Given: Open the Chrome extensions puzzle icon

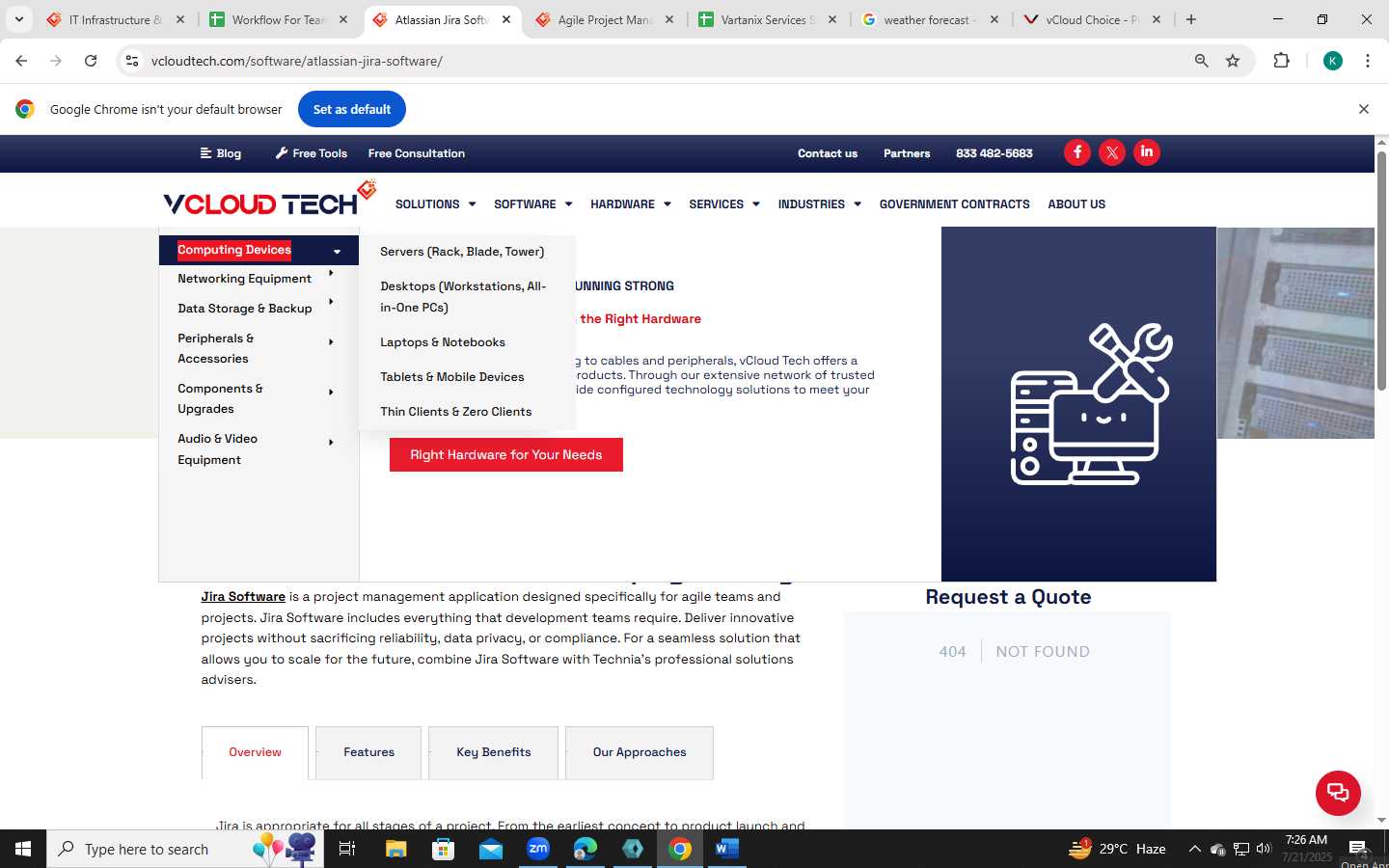Looking at the screenshot, I should [1281, 61].
